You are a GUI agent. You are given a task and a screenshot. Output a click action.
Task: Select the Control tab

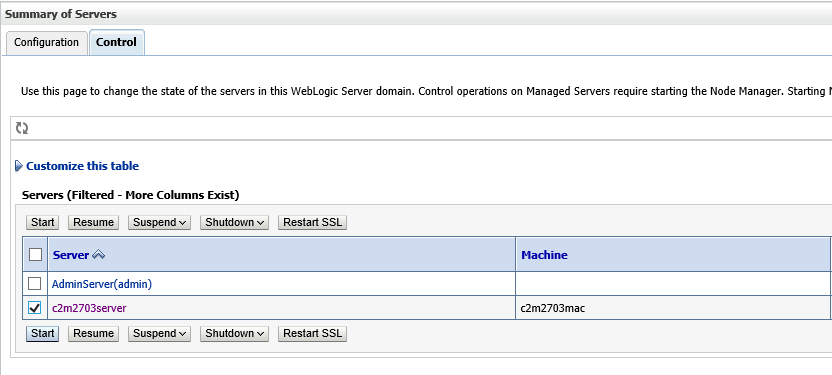click(x=117, y=42)
